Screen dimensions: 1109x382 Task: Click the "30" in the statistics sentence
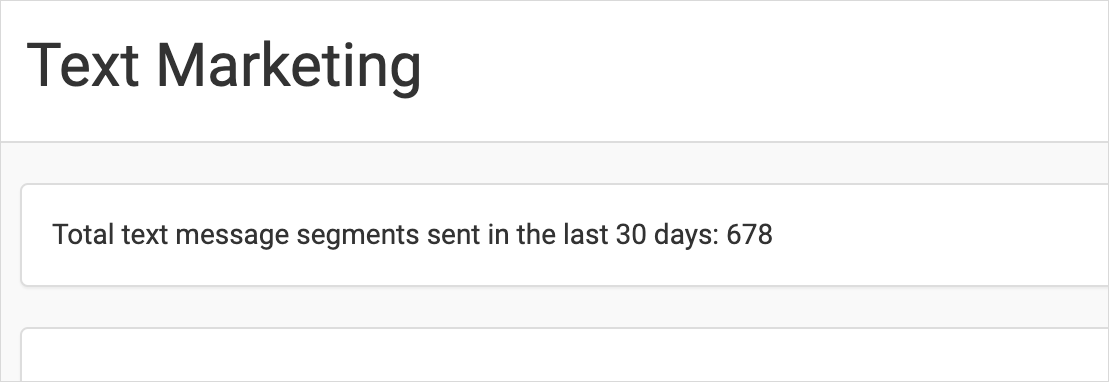[631, 235]
